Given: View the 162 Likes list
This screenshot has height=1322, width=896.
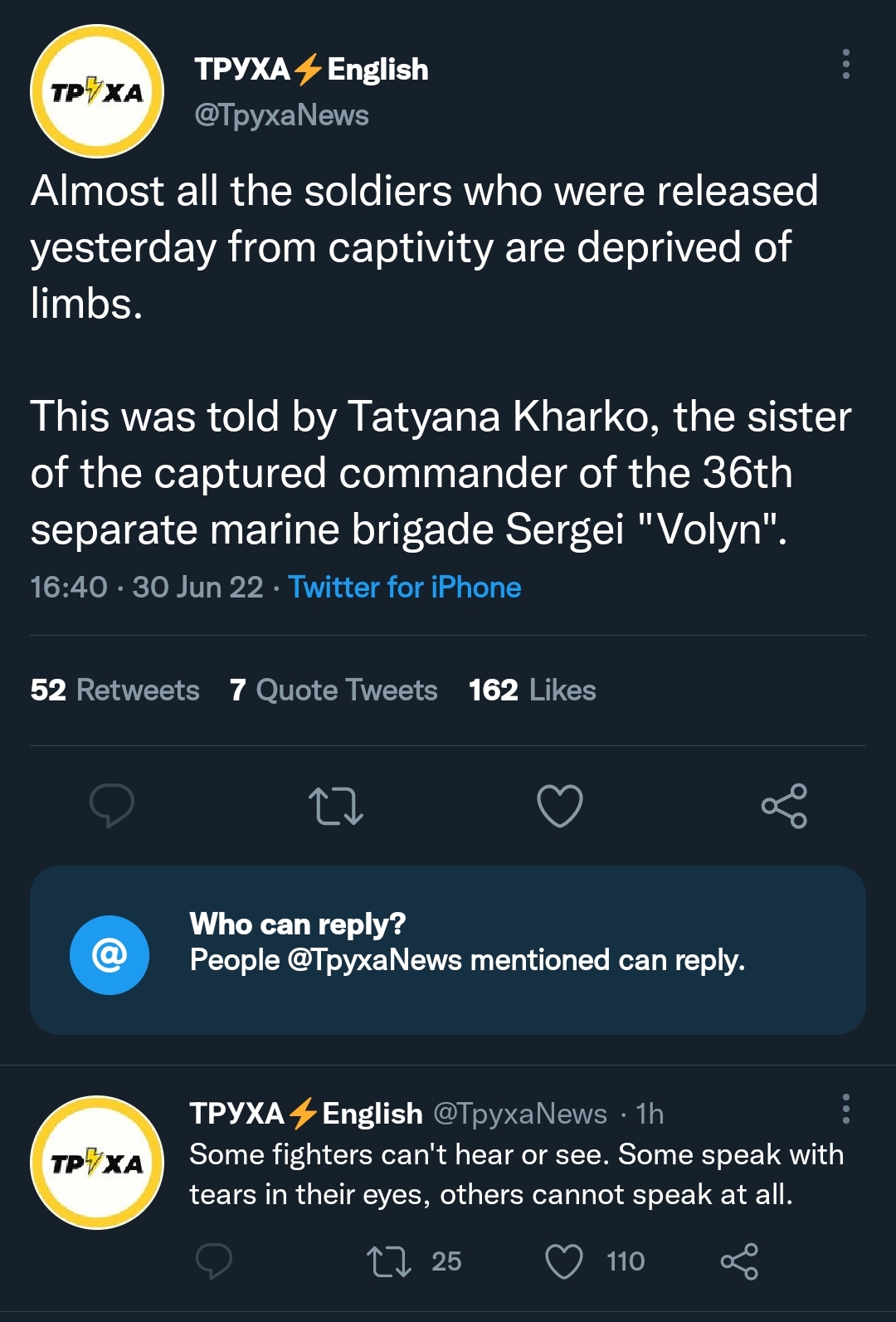Looking at the screenshot, I should (x=533, y=690).
